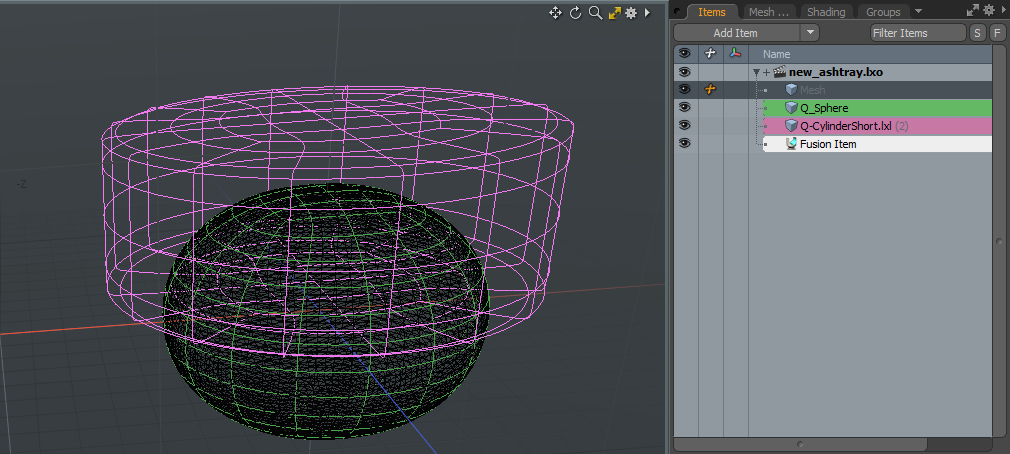The width and height of the screenshot is (1010, 454).
Task: Click the viewport zoom magnifier icon
Action: point(595,13)
